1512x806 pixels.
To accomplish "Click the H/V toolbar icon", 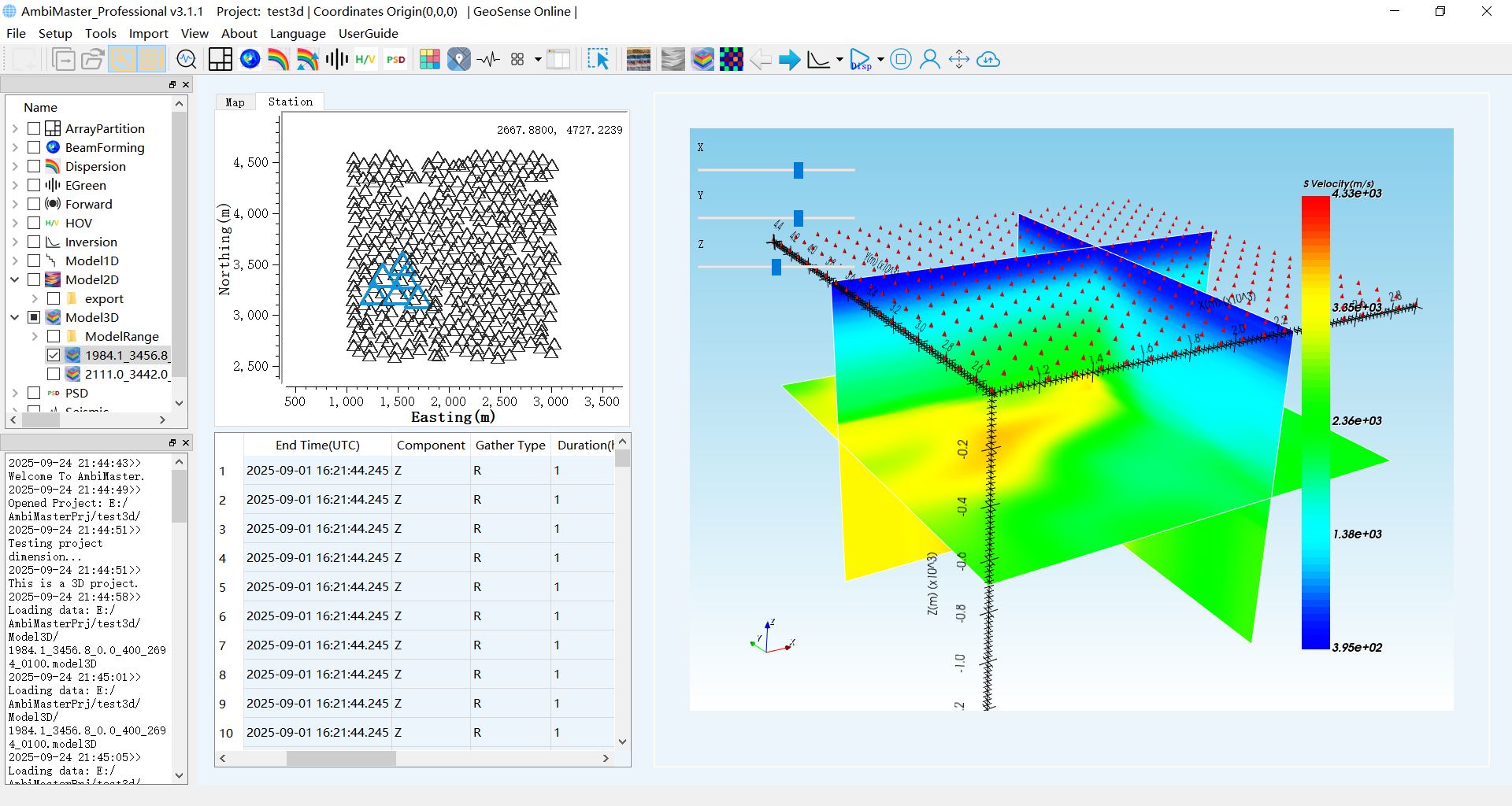I will click(x=365, y=60).
